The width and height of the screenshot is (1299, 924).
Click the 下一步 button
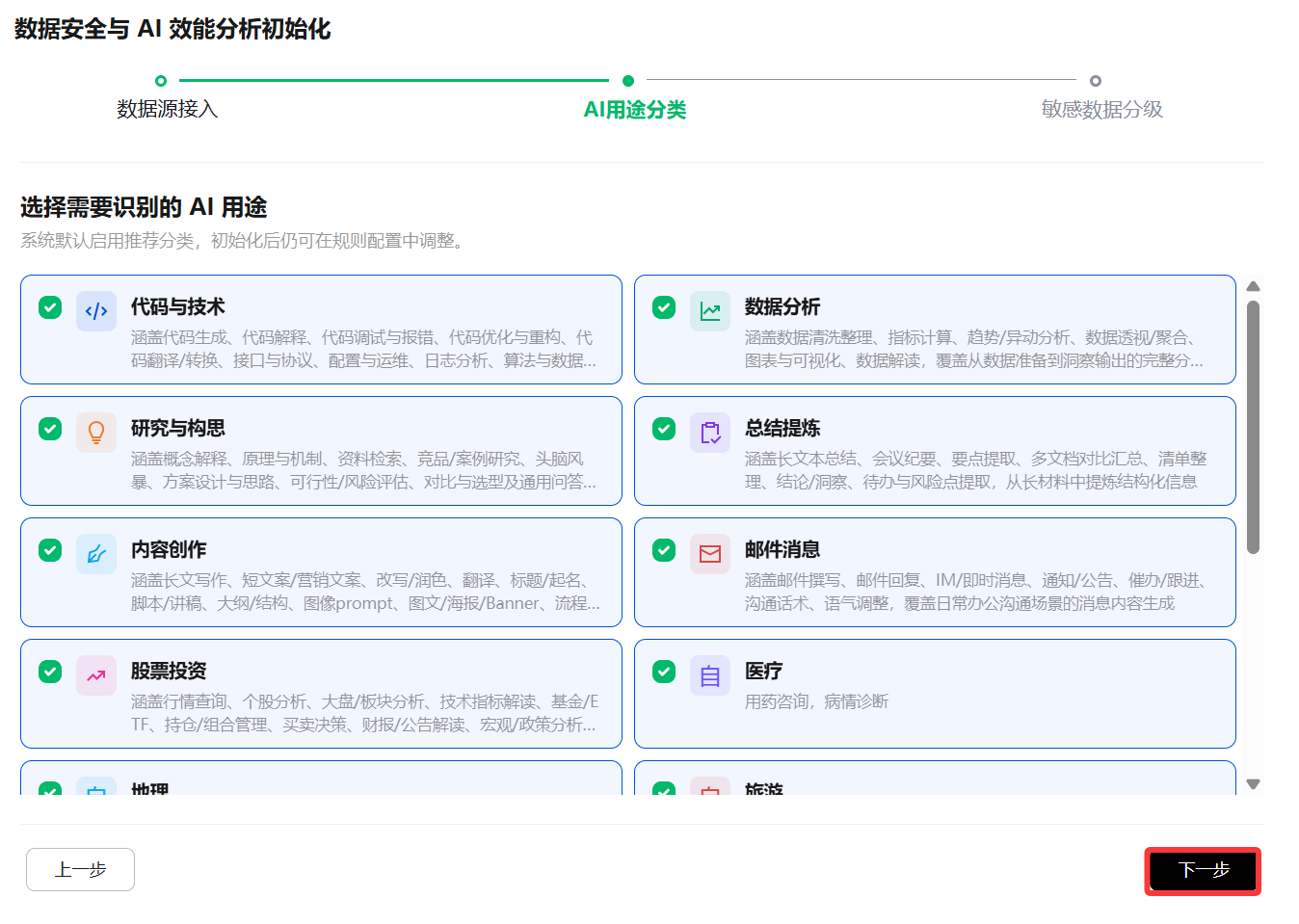click(x=1203, y=870)
